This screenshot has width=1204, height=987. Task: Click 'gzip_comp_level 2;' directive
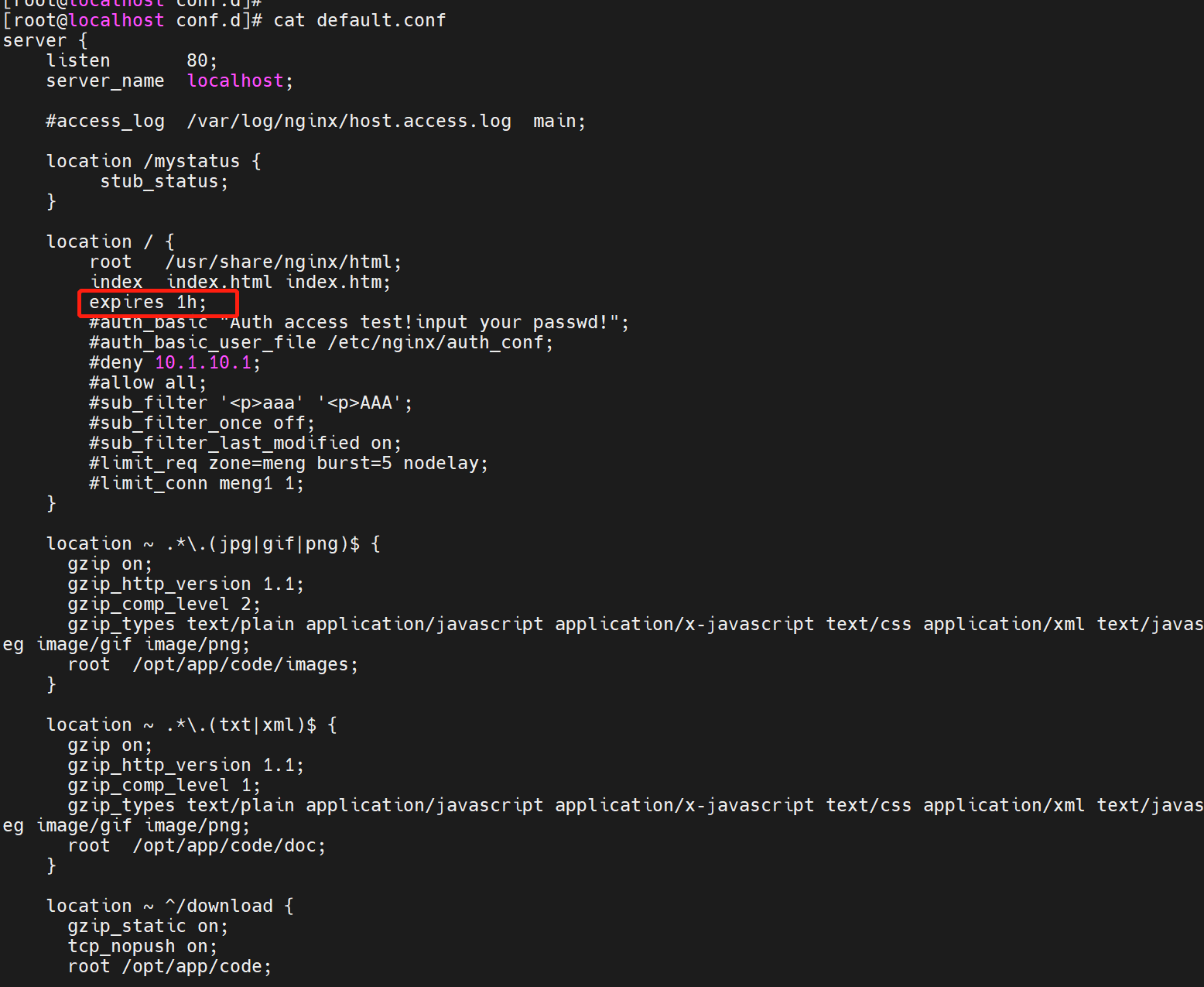(164, 604)
